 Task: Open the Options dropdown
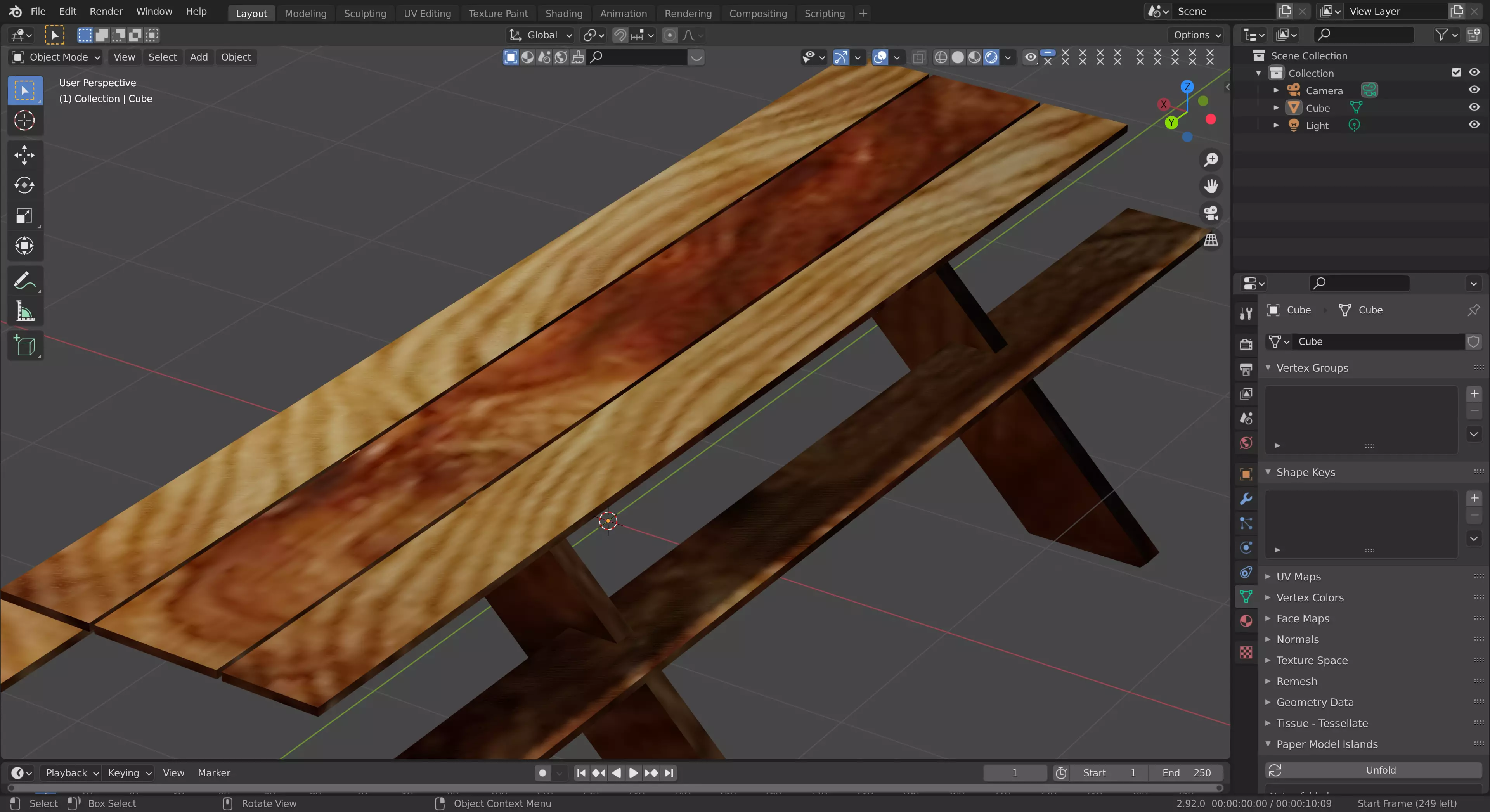(x=1197, y=35)
